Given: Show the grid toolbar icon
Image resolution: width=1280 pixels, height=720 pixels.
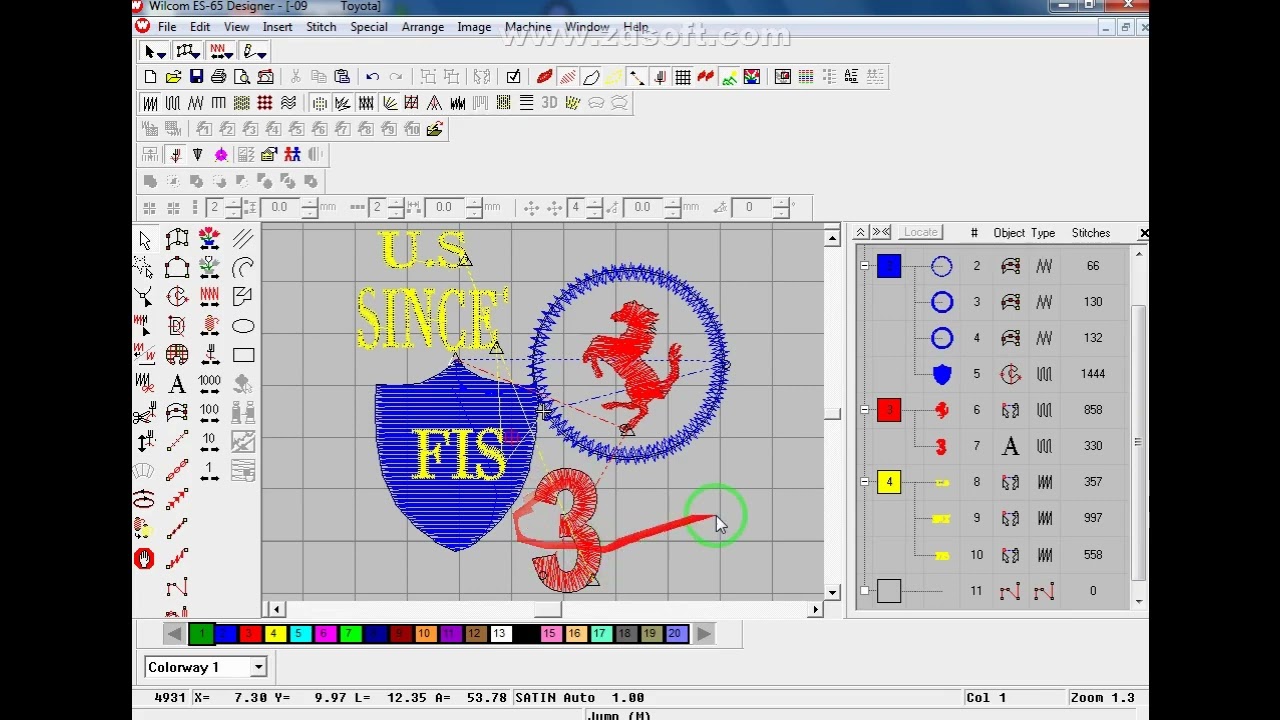Looking at the screenshot, I should [x=683, y=77].
